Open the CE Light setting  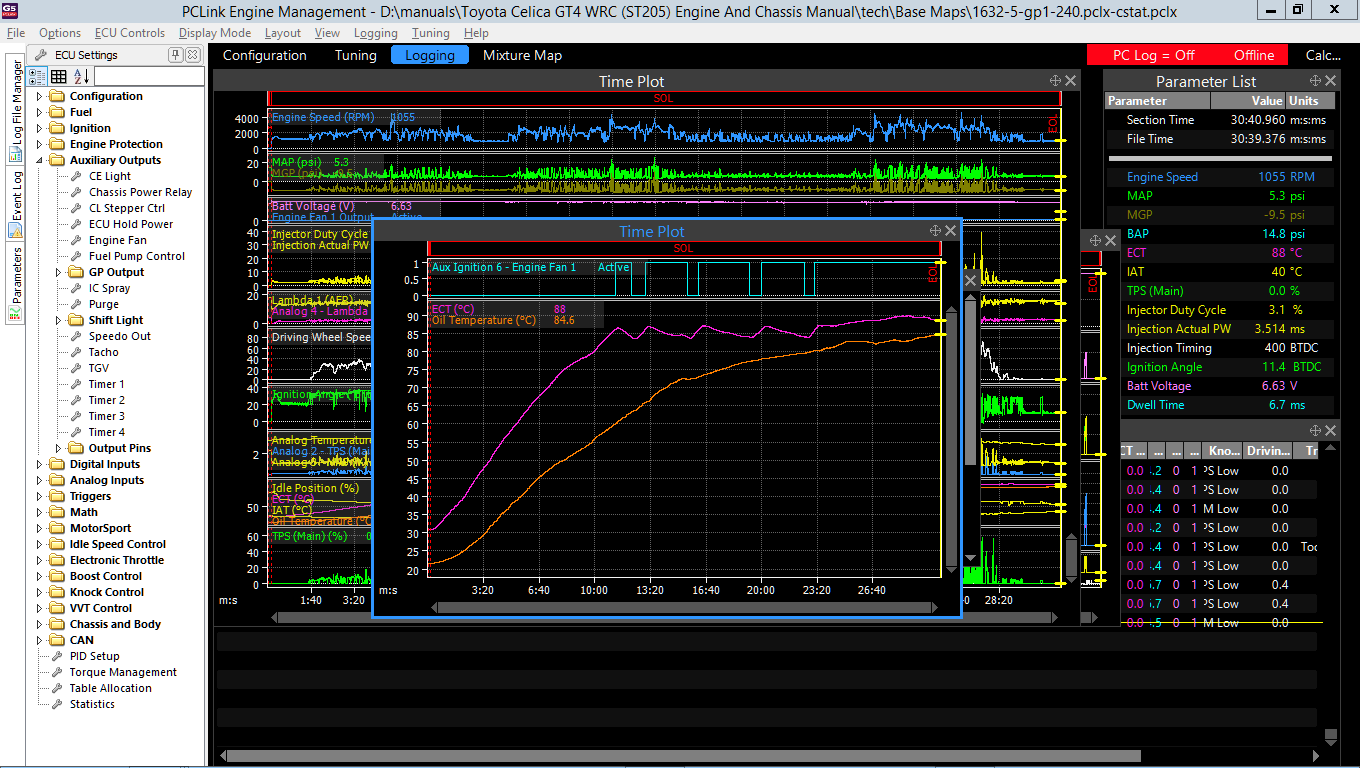(x=109, y=176)
